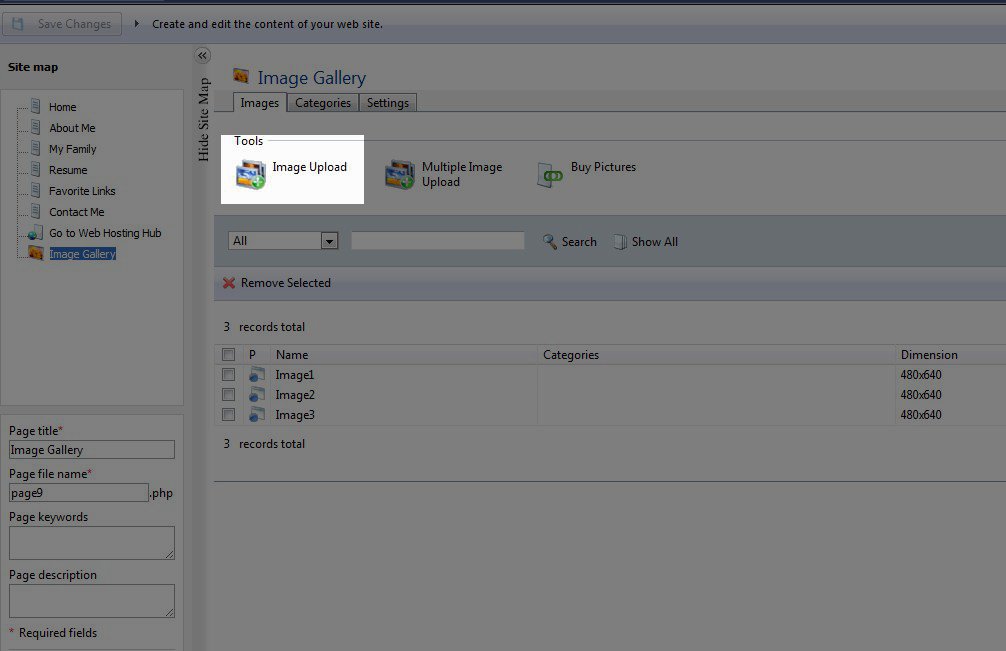The height and width of the screenshot is (651, 1006).
Task: Click the red Remove Selected icon
Action: click(229, 283)
